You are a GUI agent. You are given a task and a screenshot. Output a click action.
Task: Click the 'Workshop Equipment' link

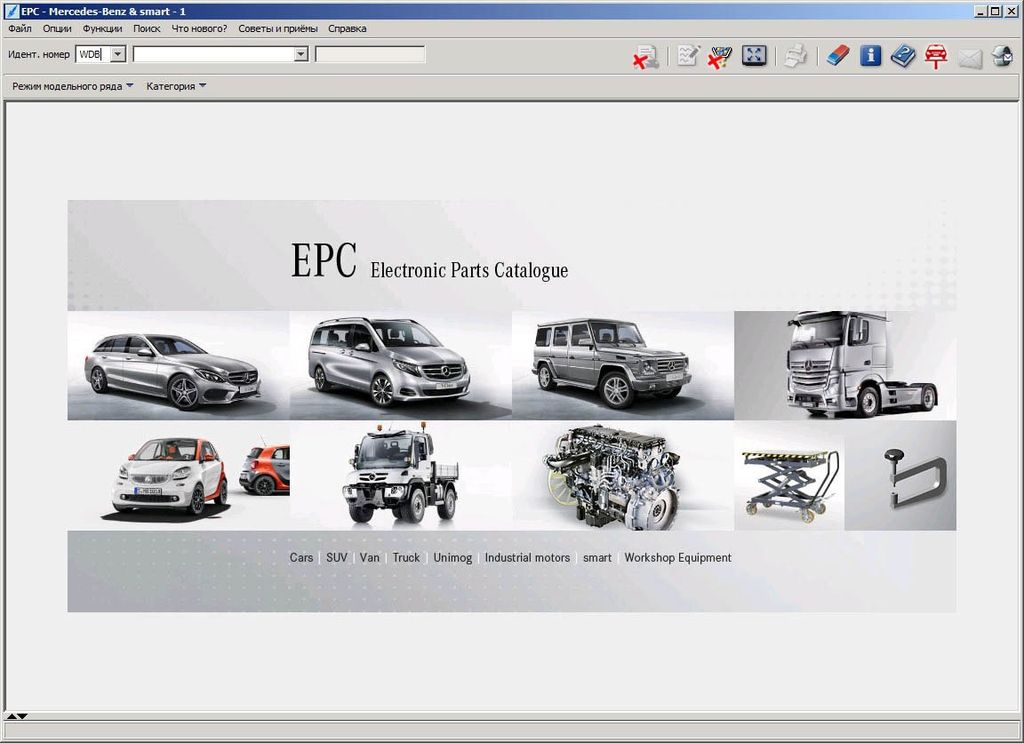click(677, 558)
